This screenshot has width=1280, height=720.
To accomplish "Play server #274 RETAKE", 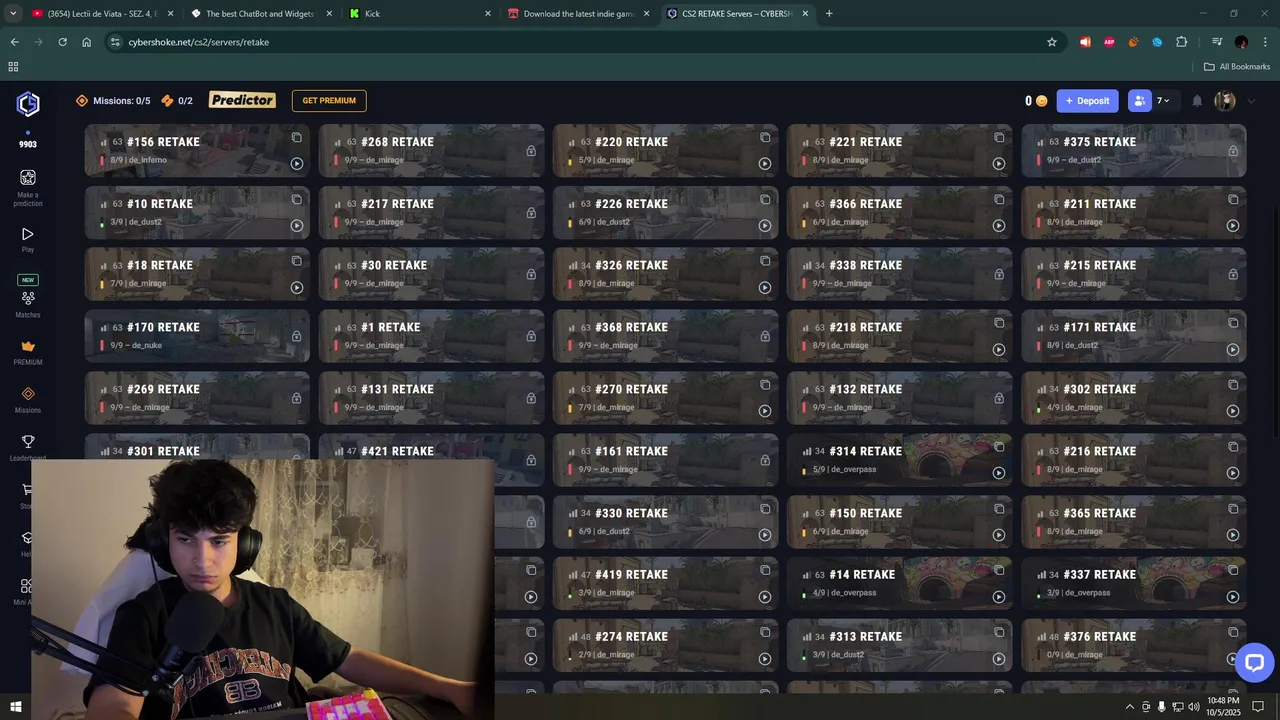I will pos(765,659).
